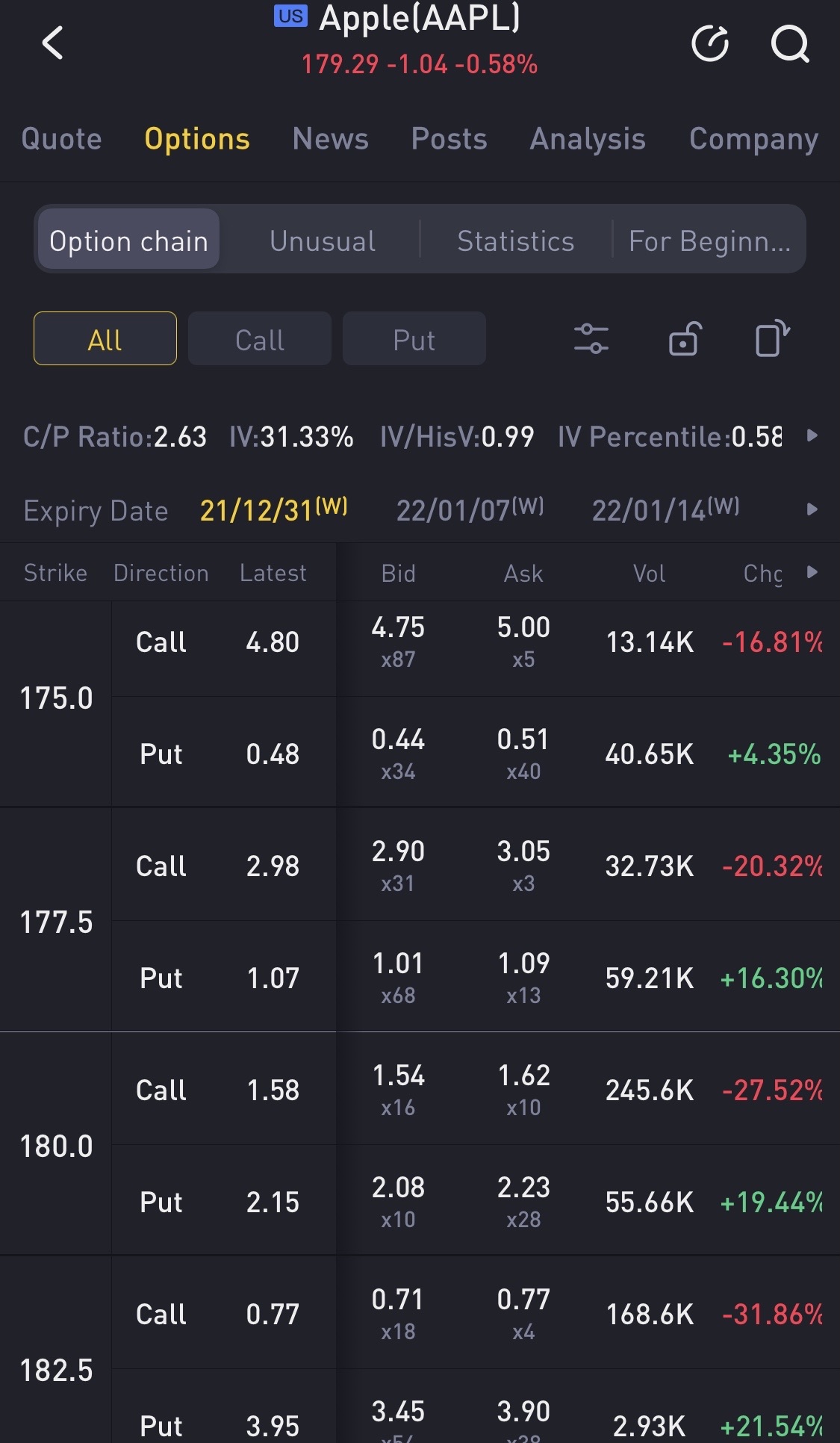Switch to the News tab
840x1443 pixels.
point(330,139)
